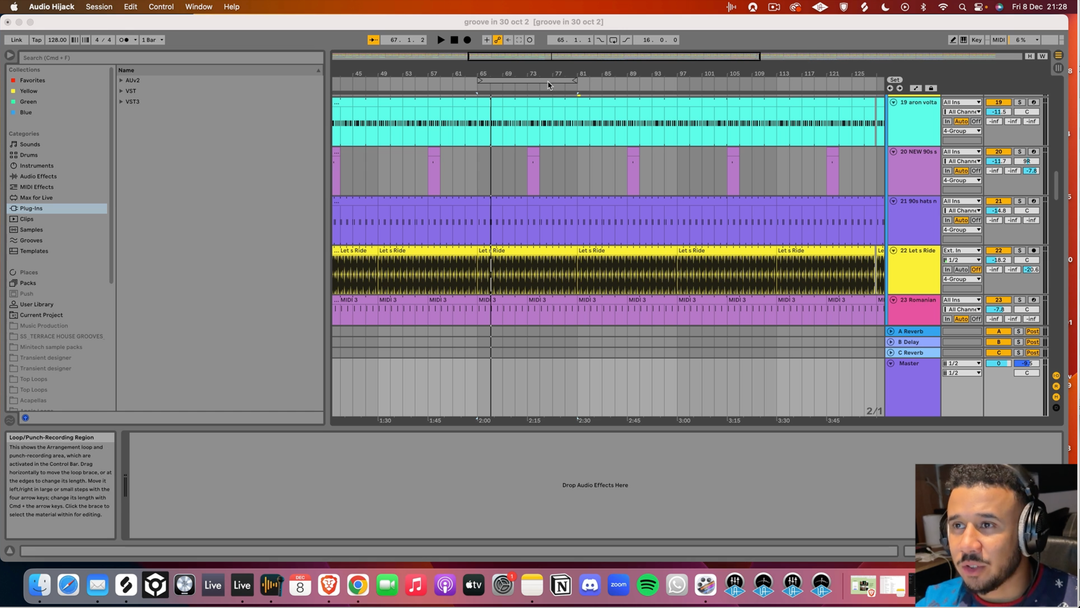Screen dimensions: 1080x608
Task: Arm the Arrangement Record button
Action: tap(467, 40)
